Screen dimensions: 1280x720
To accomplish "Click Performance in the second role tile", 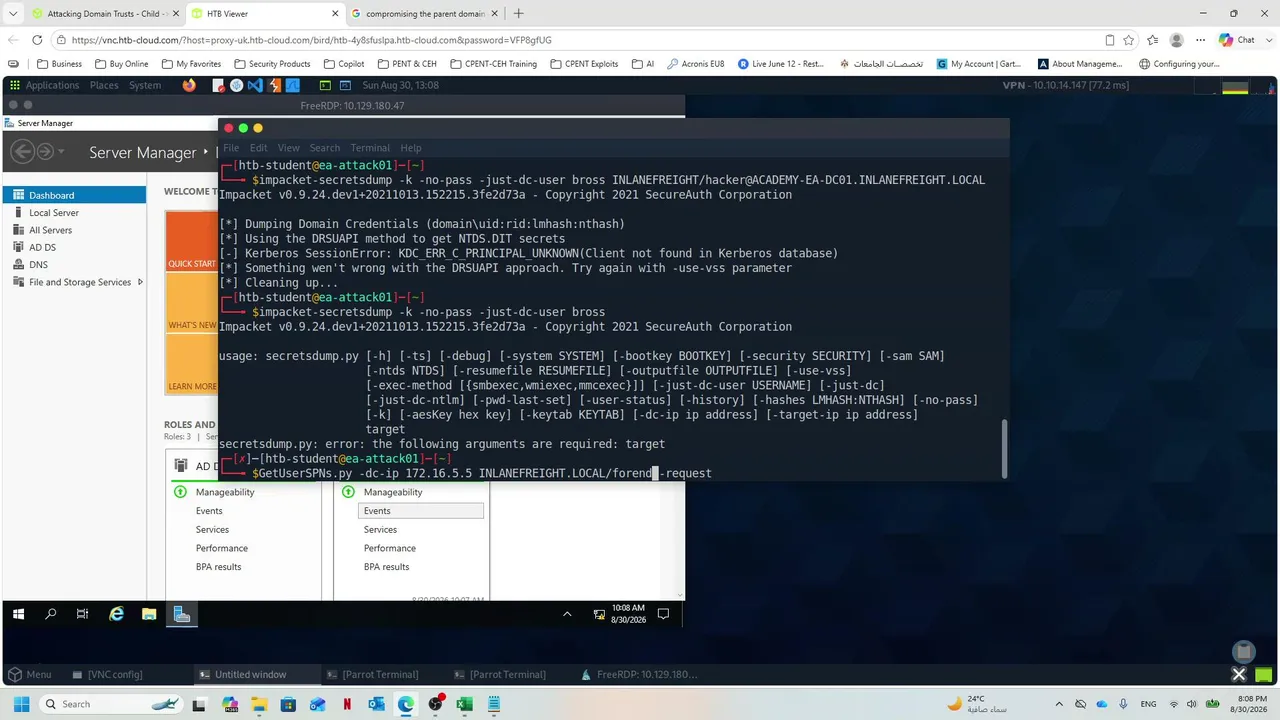I will pyautogui.click(x=390, y=548).
